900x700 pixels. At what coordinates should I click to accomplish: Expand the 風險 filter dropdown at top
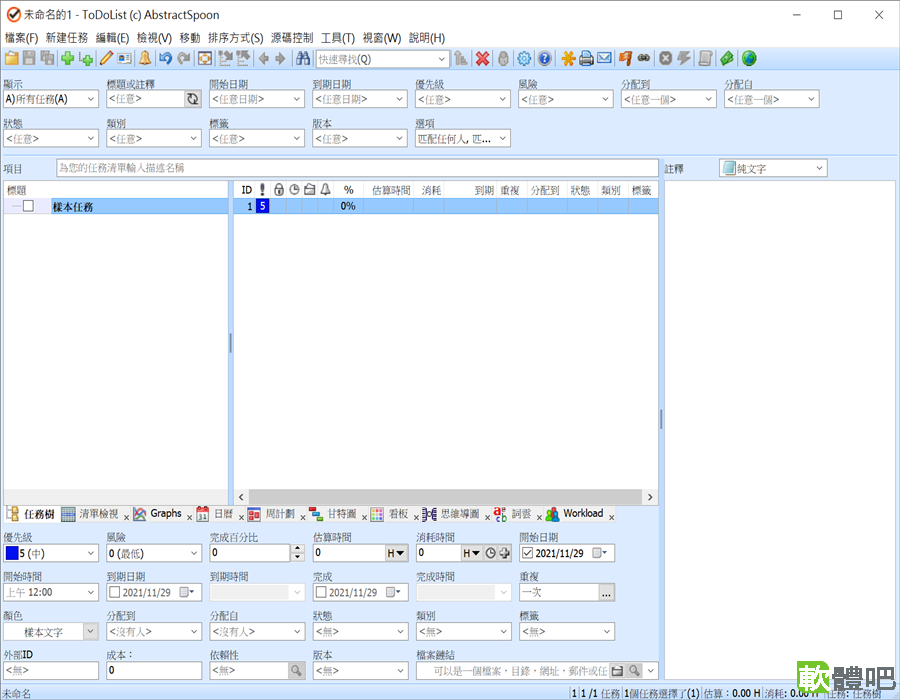[566, 99]
